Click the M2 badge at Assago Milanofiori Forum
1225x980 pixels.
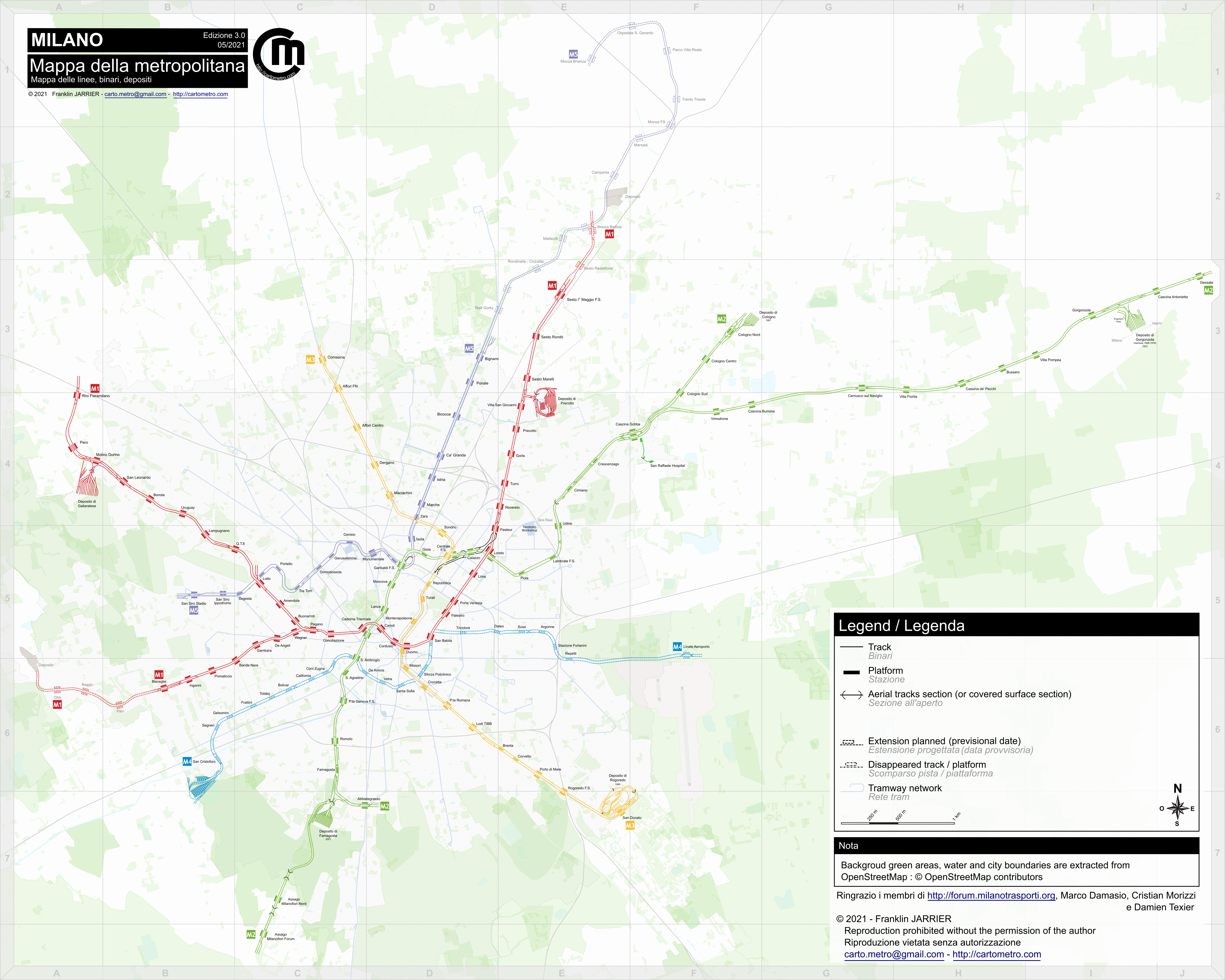(x=251, y=935)
